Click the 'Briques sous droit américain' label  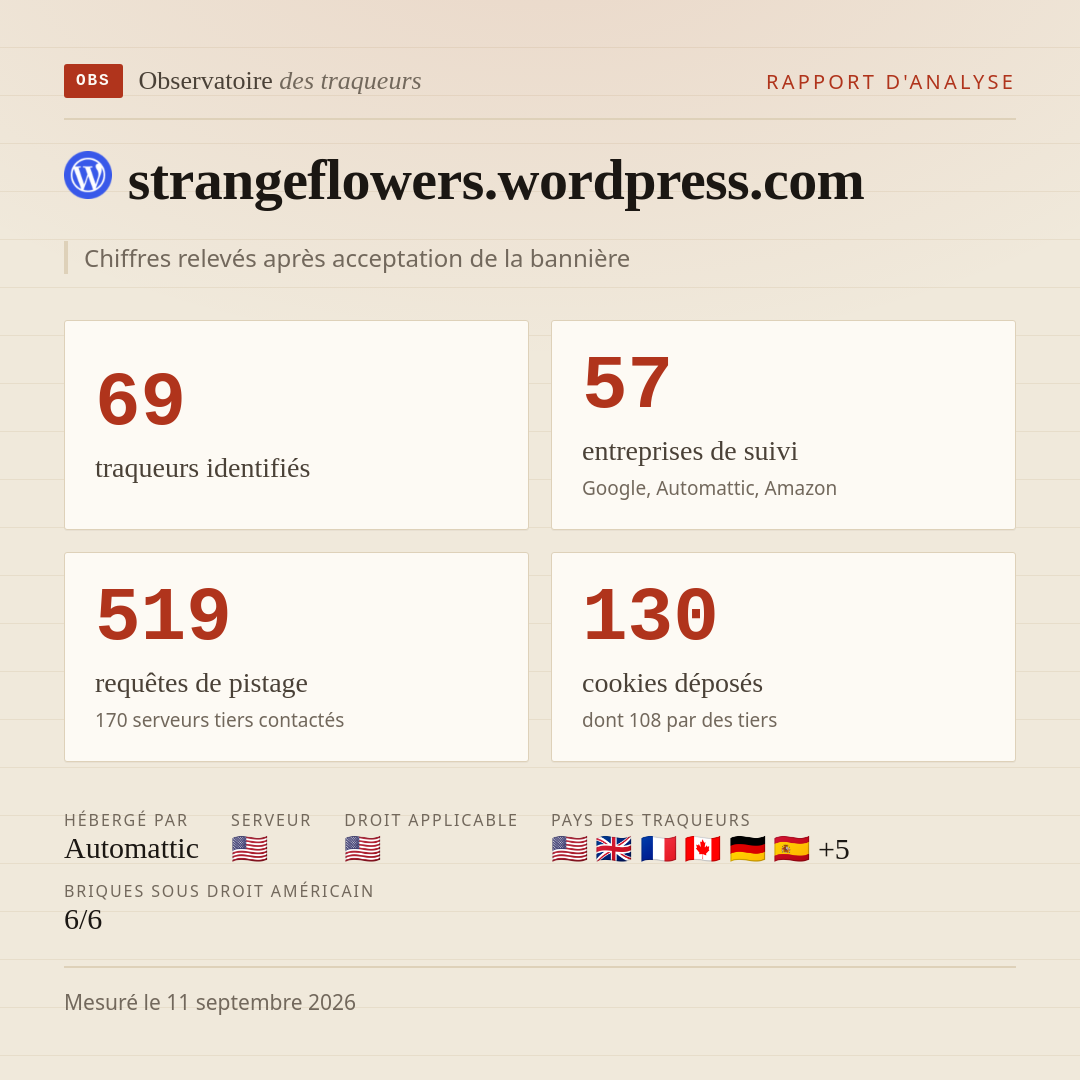pyautogui.click(x=219, y=891)
